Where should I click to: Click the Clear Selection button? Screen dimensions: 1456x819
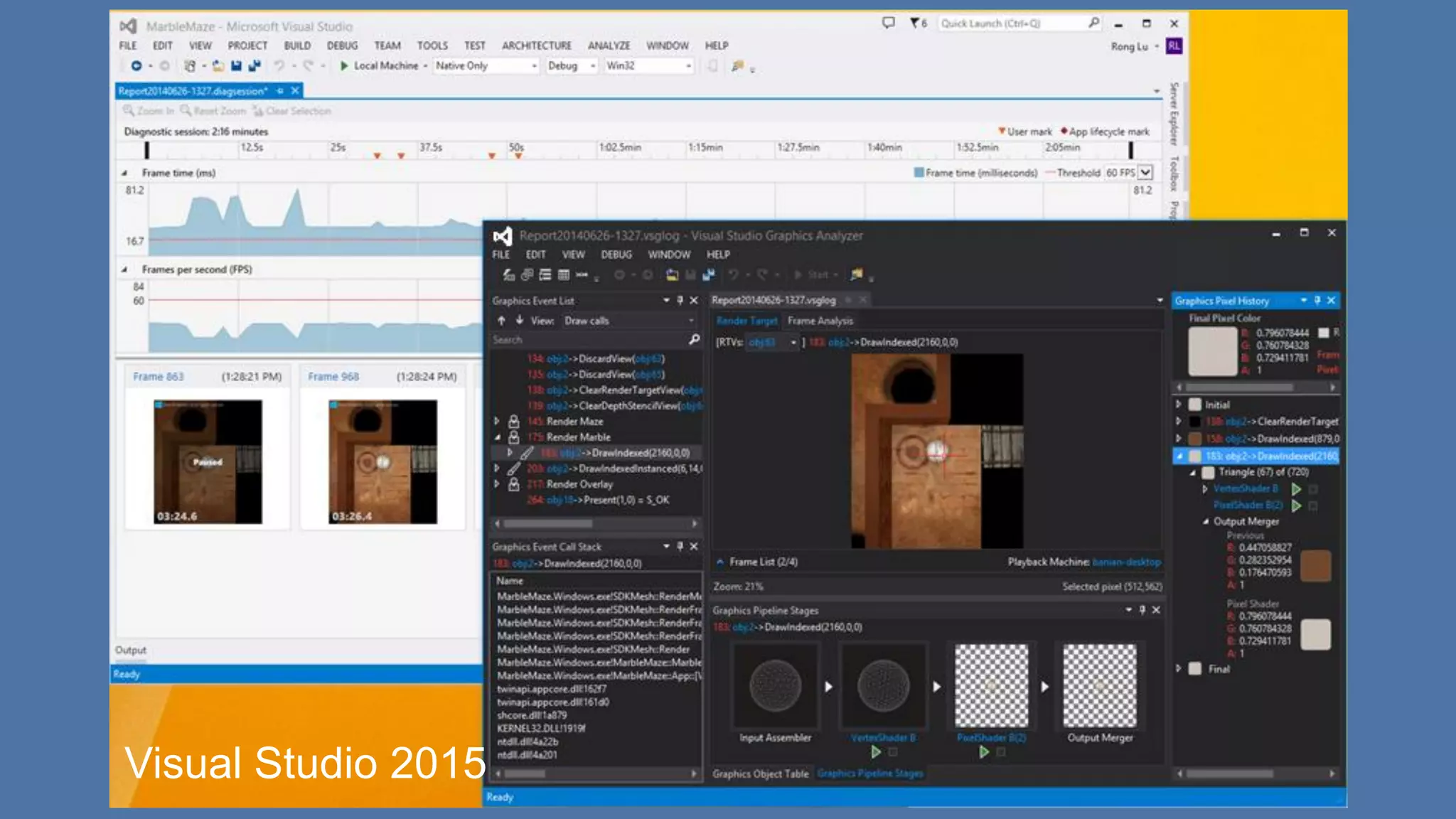tap(291, 111)
